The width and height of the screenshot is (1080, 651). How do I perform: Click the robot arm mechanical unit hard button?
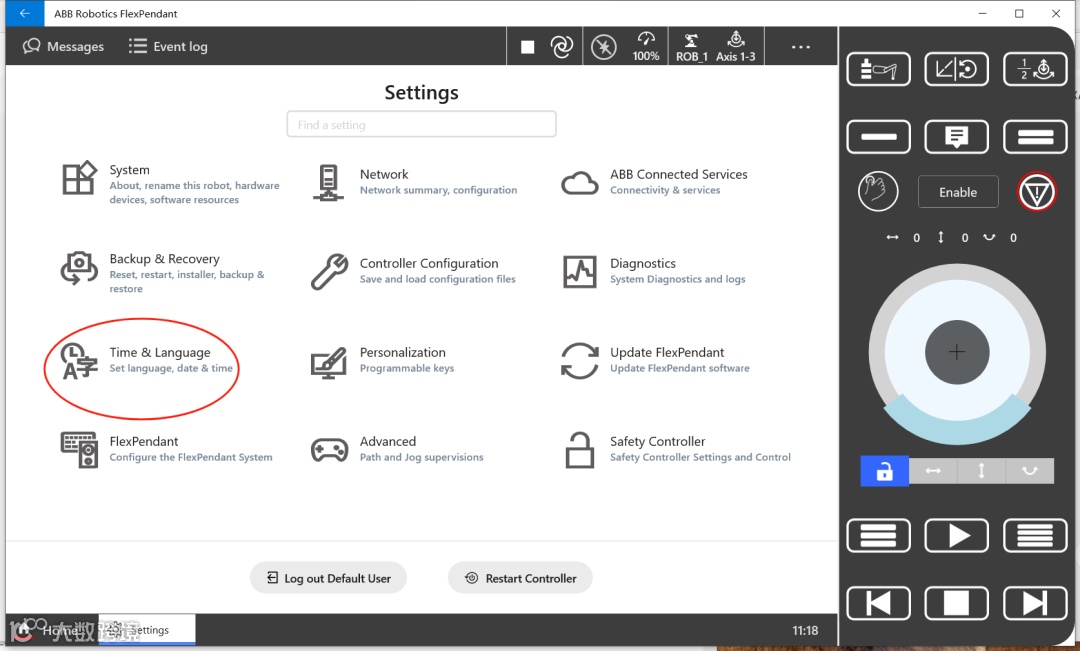click(x=878, y=69)
